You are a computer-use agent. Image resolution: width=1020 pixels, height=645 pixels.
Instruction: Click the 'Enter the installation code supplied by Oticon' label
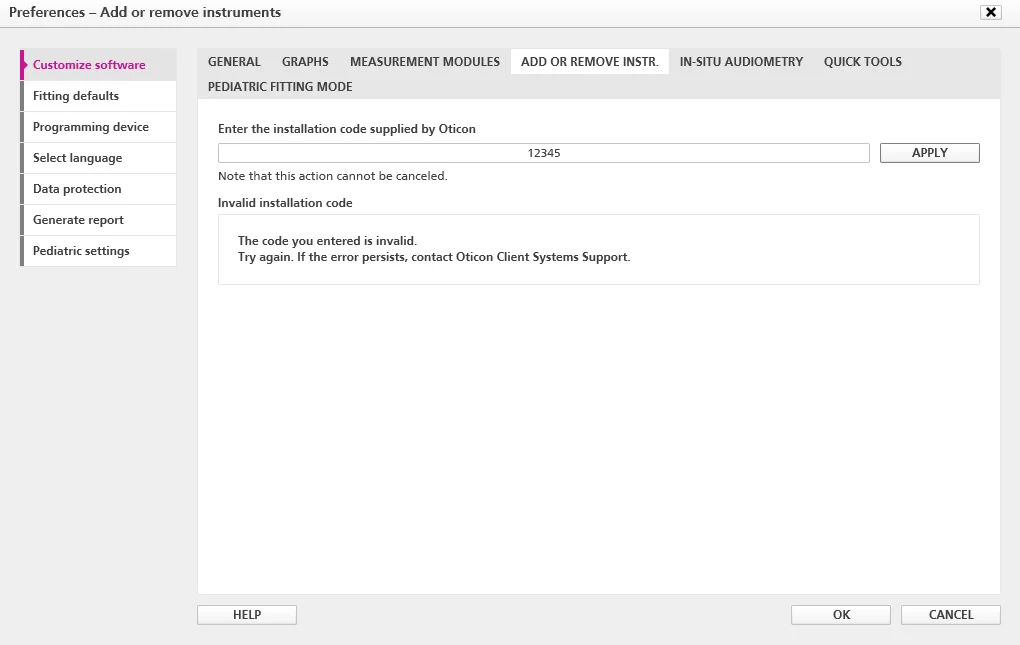pos(347,129)
